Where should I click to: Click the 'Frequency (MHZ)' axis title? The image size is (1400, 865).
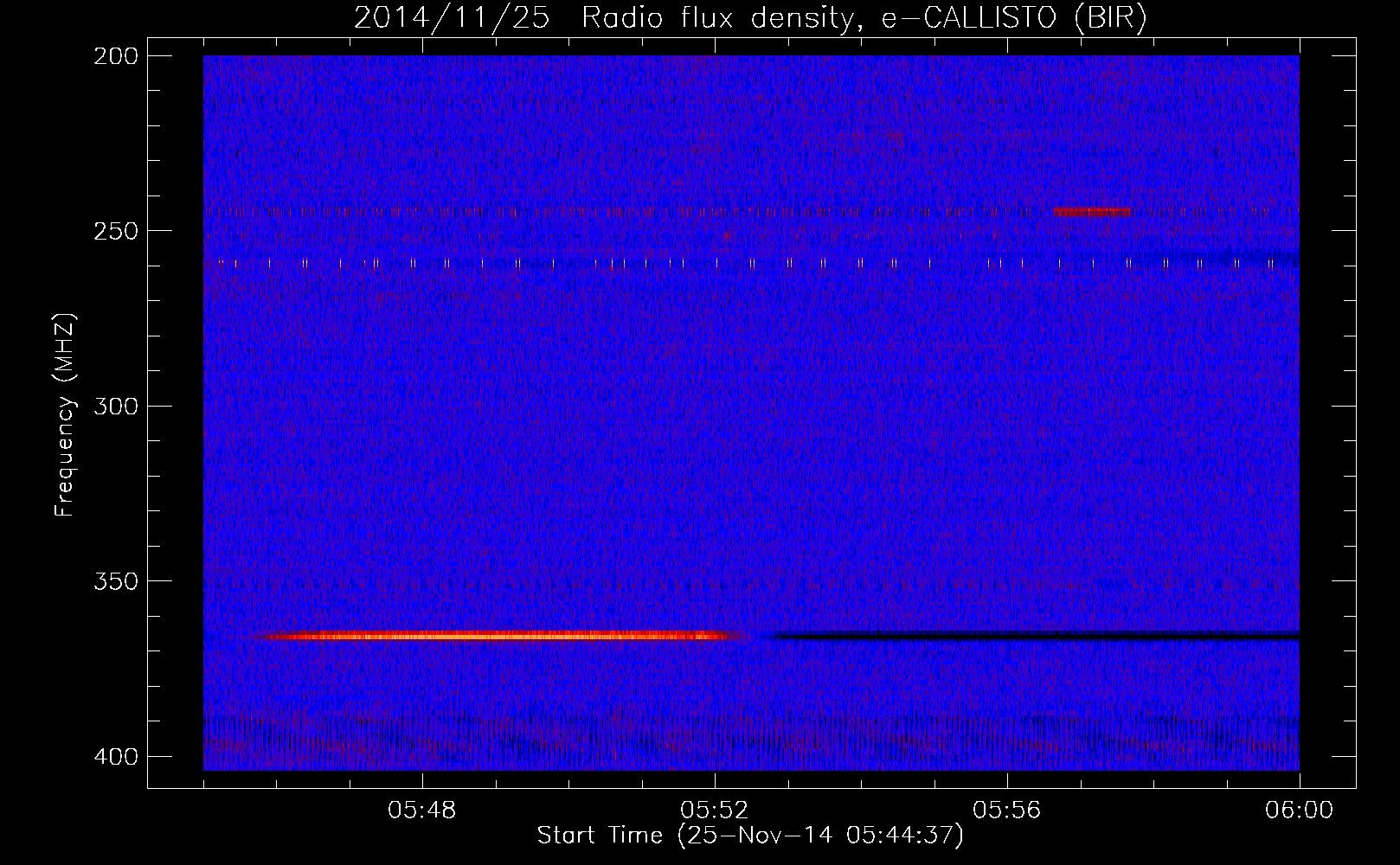pos(65,415)
